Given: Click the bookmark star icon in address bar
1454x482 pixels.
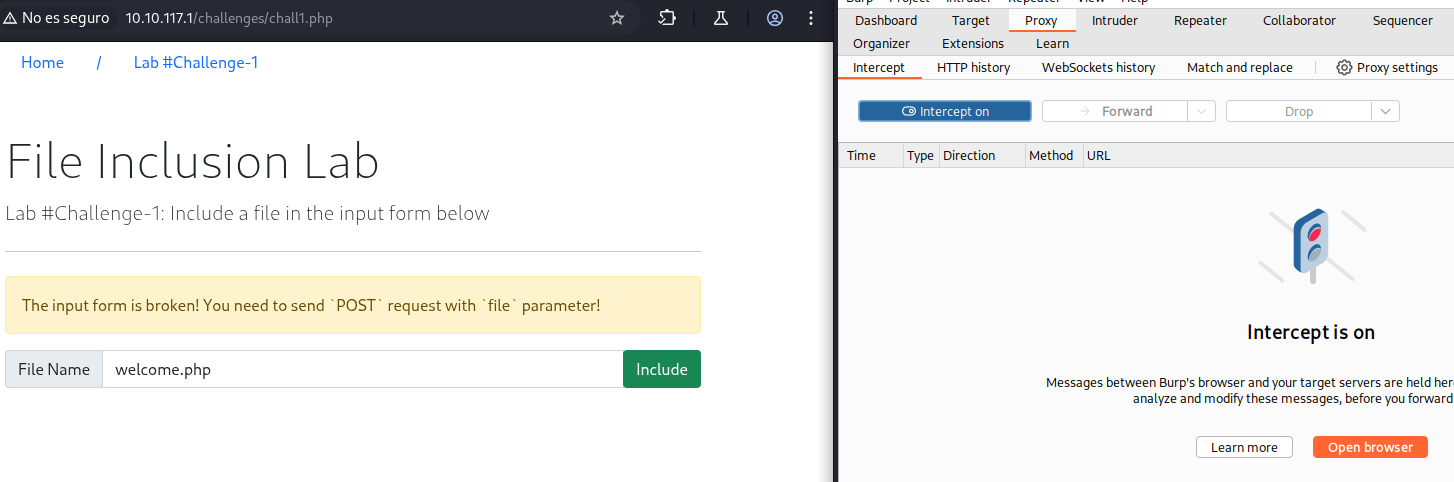Looking at the screenshot, I should click(x=617, y=18).
